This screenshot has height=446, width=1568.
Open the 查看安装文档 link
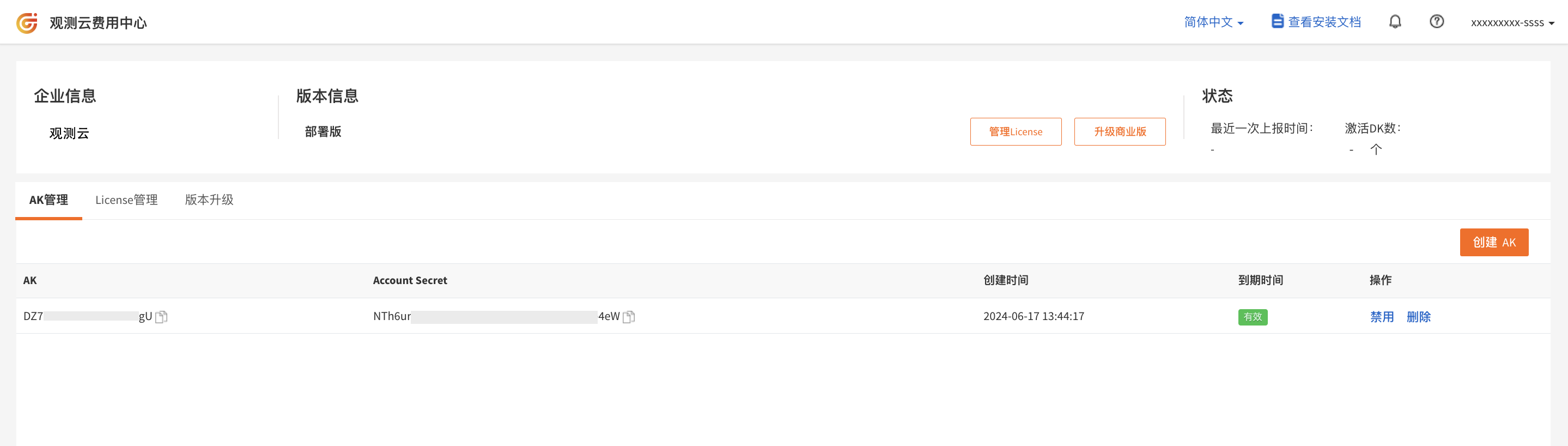(x=1324, y=22)
